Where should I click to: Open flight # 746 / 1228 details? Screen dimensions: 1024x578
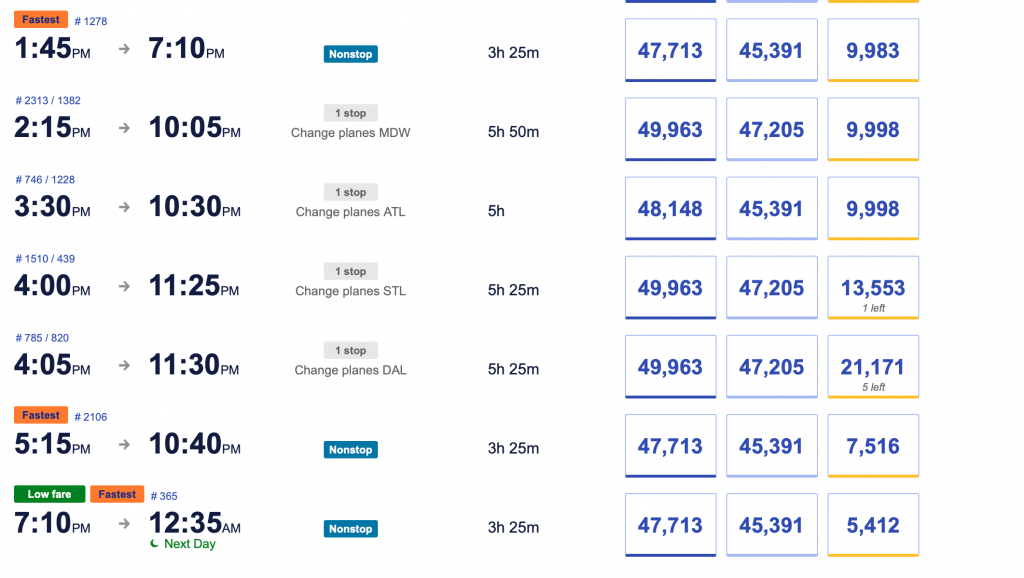click(x=45, y=180)
